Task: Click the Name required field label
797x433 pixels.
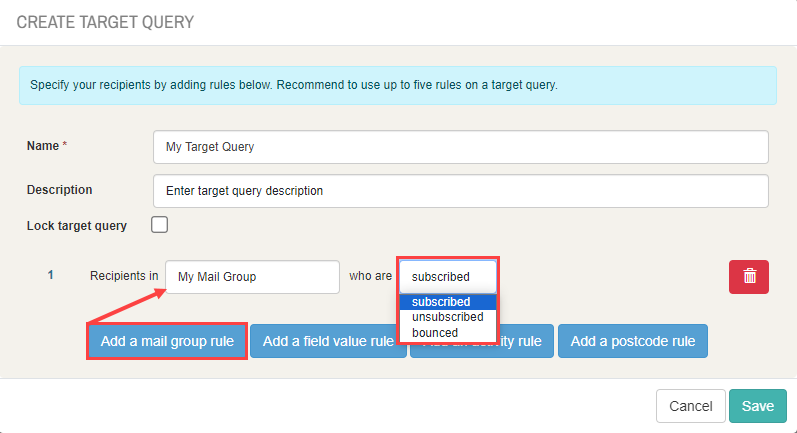Action: coord(47,146)
